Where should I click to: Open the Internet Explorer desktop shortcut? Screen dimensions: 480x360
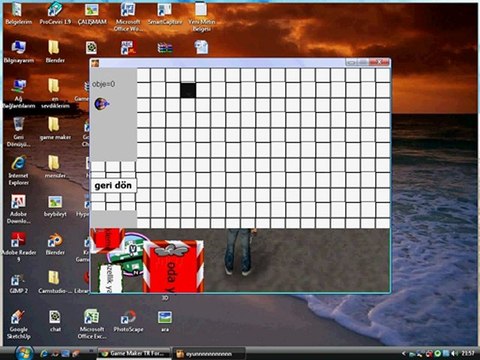tap(19, 171)
